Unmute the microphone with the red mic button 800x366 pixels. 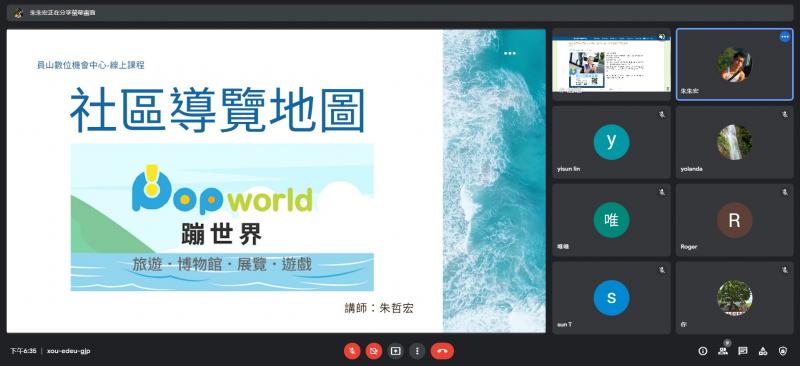tap(352, 351)
